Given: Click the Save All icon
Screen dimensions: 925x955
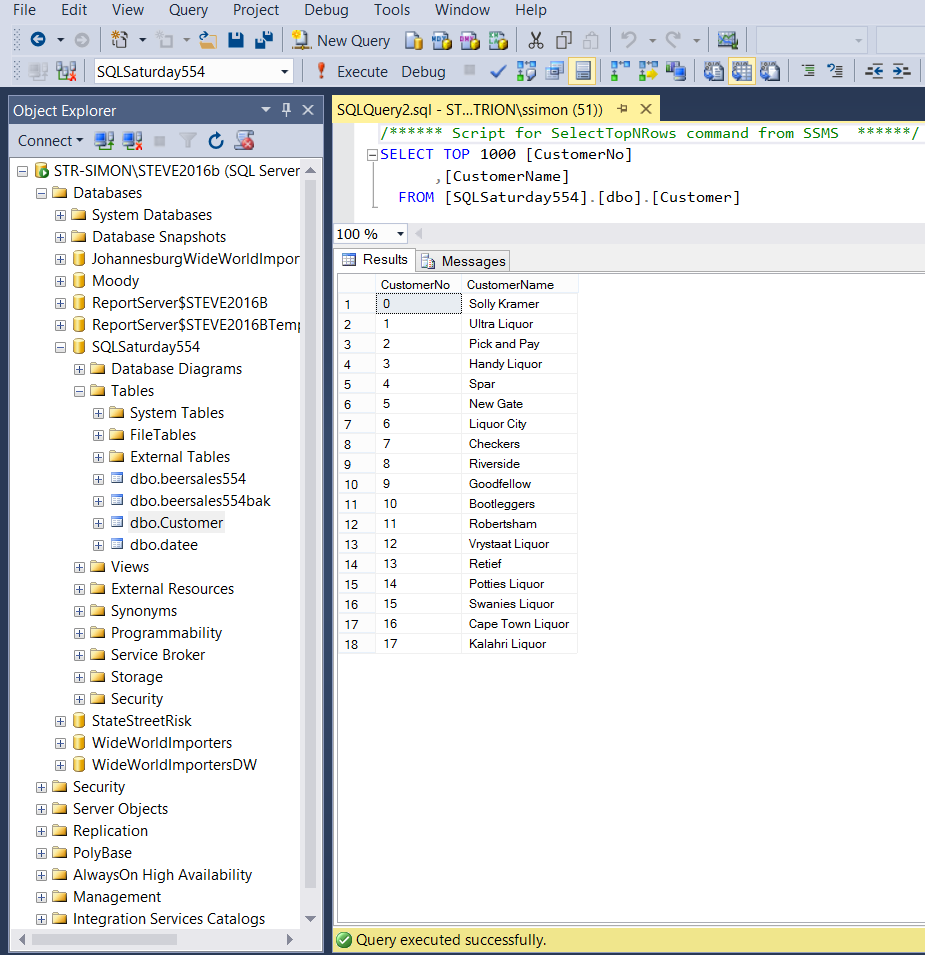Looking at the screenshot, I should tap(264, 40).
